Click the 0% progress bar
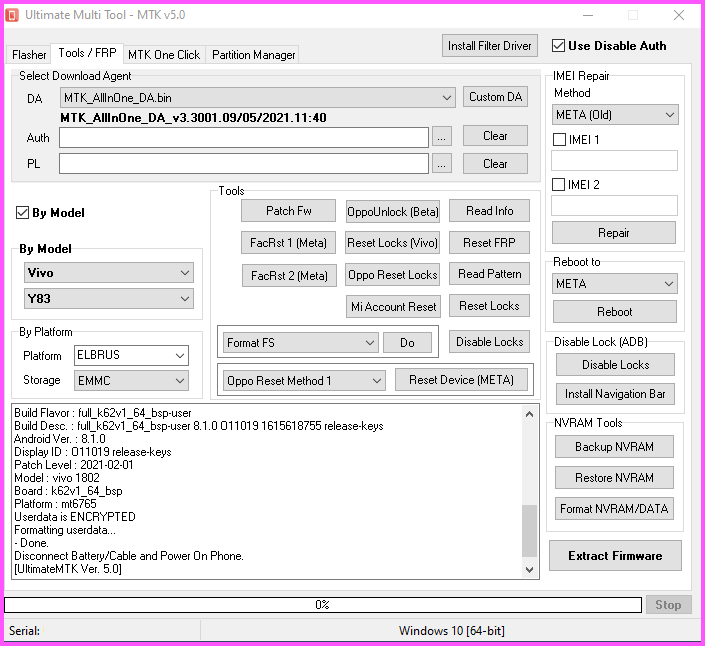The image size is (705, 646). click(x=323, y=605)
